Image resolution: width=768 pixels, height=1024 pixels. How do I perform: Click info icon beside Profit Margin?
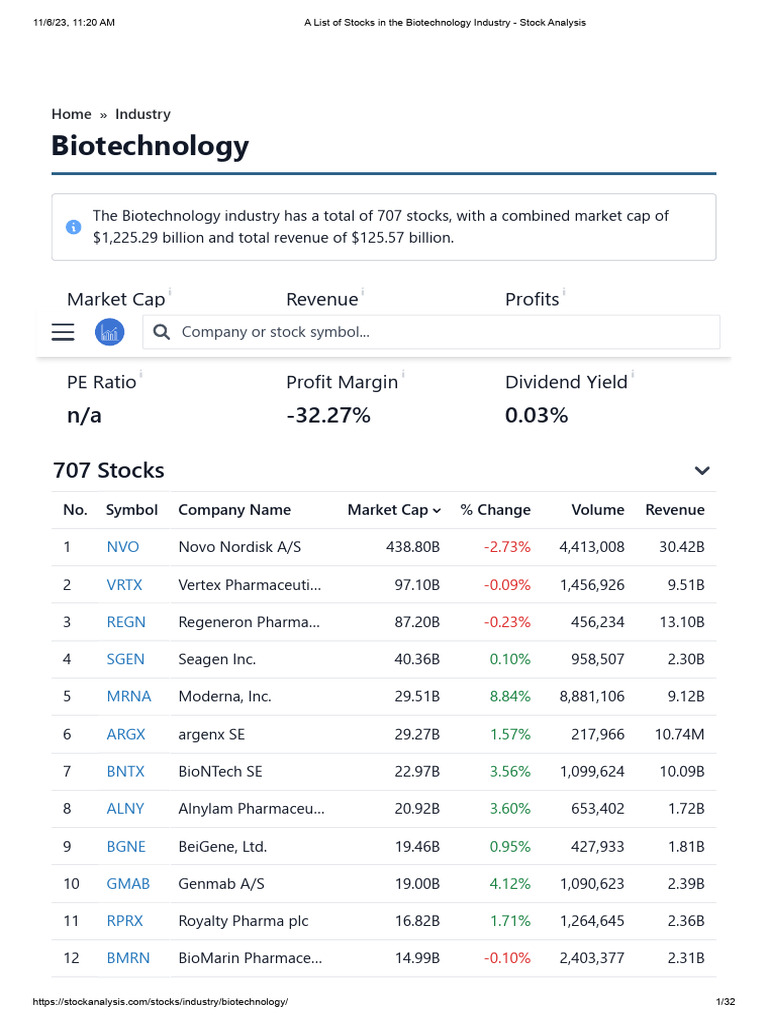click(x=402, y=374)
